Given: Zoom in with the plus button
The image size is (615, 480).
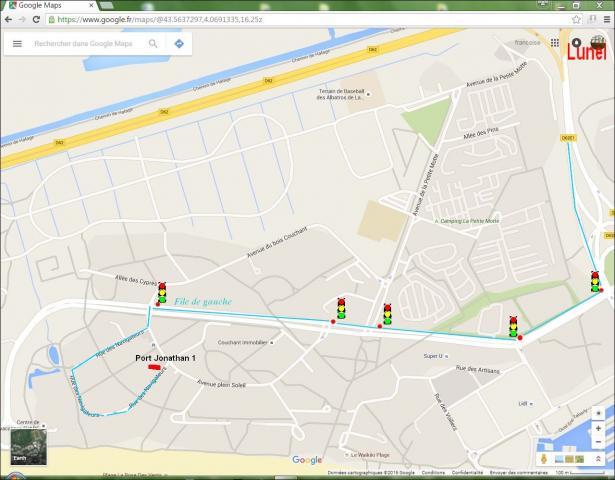Looking at the screenshot, I should coord(598,428).
